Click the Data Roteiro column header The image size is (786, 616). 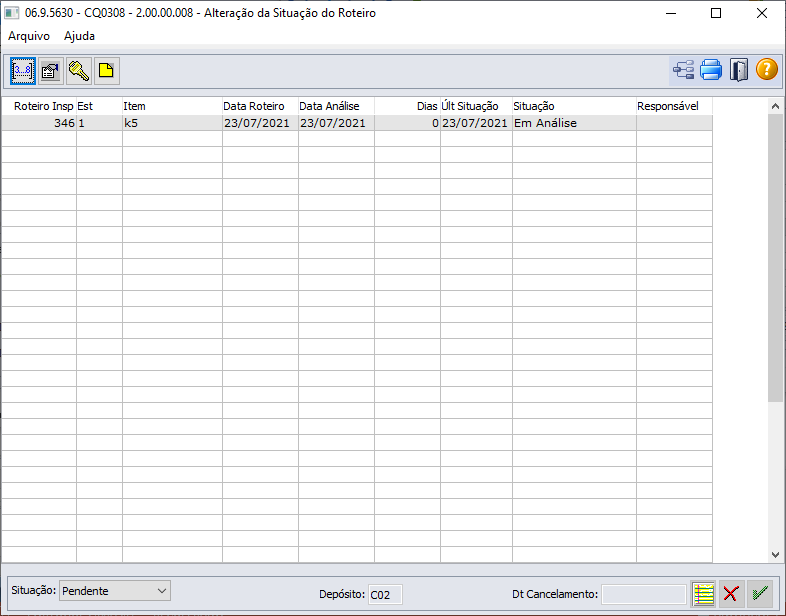coord(260,106)
